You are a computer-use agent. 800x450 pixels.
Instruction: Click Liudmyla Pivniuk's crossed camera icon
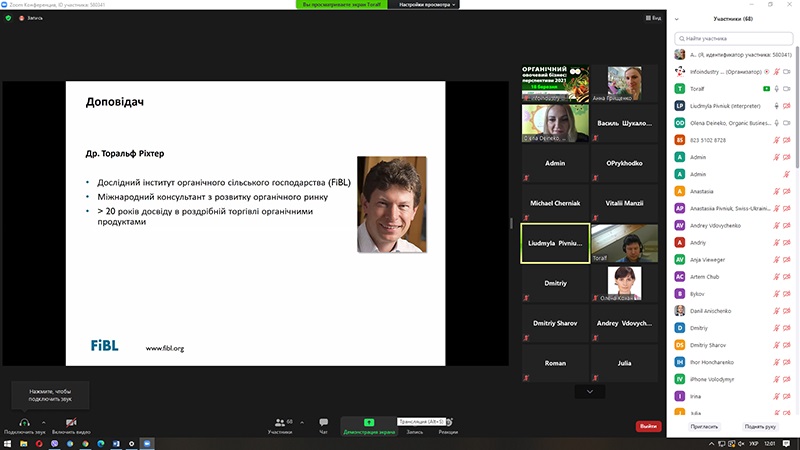coord(787,106)
